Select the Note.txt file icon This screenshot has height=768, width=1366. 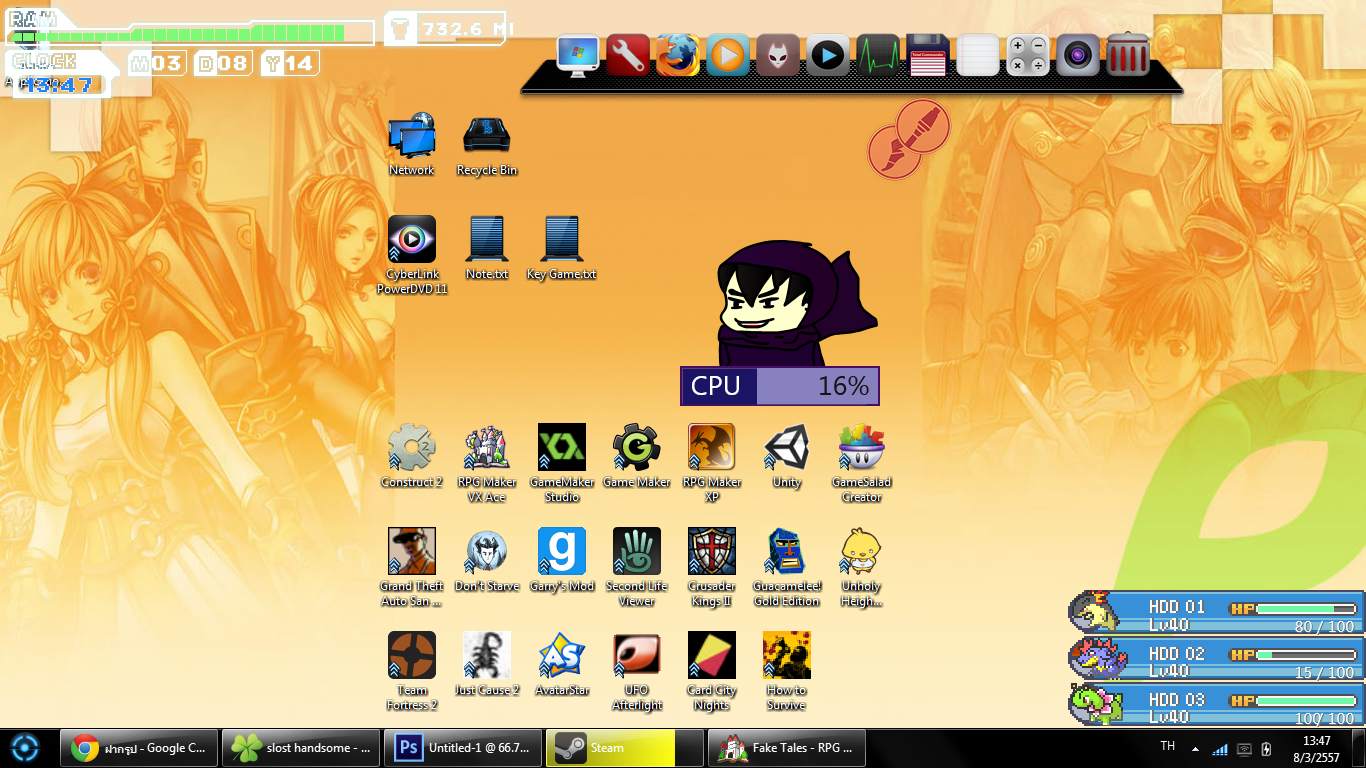click(487, 248)
